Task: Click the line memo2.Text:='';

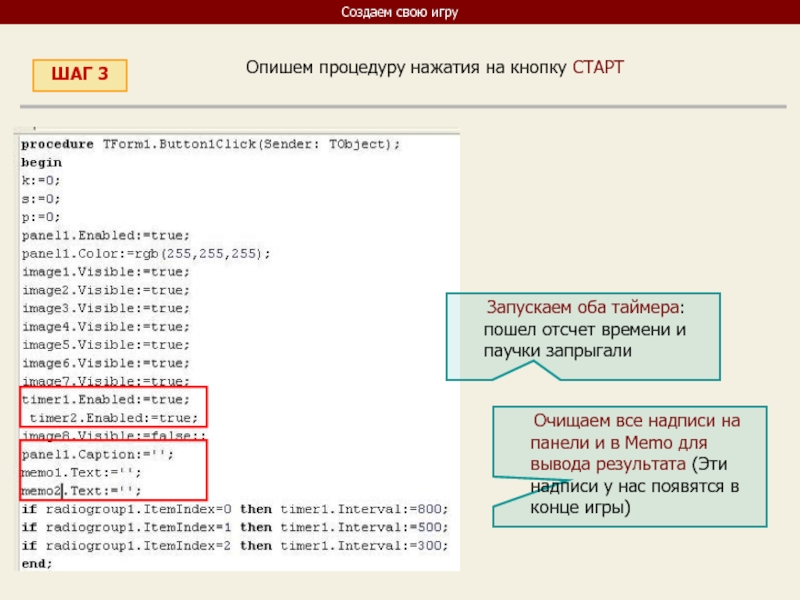Action: coord(81,491)
